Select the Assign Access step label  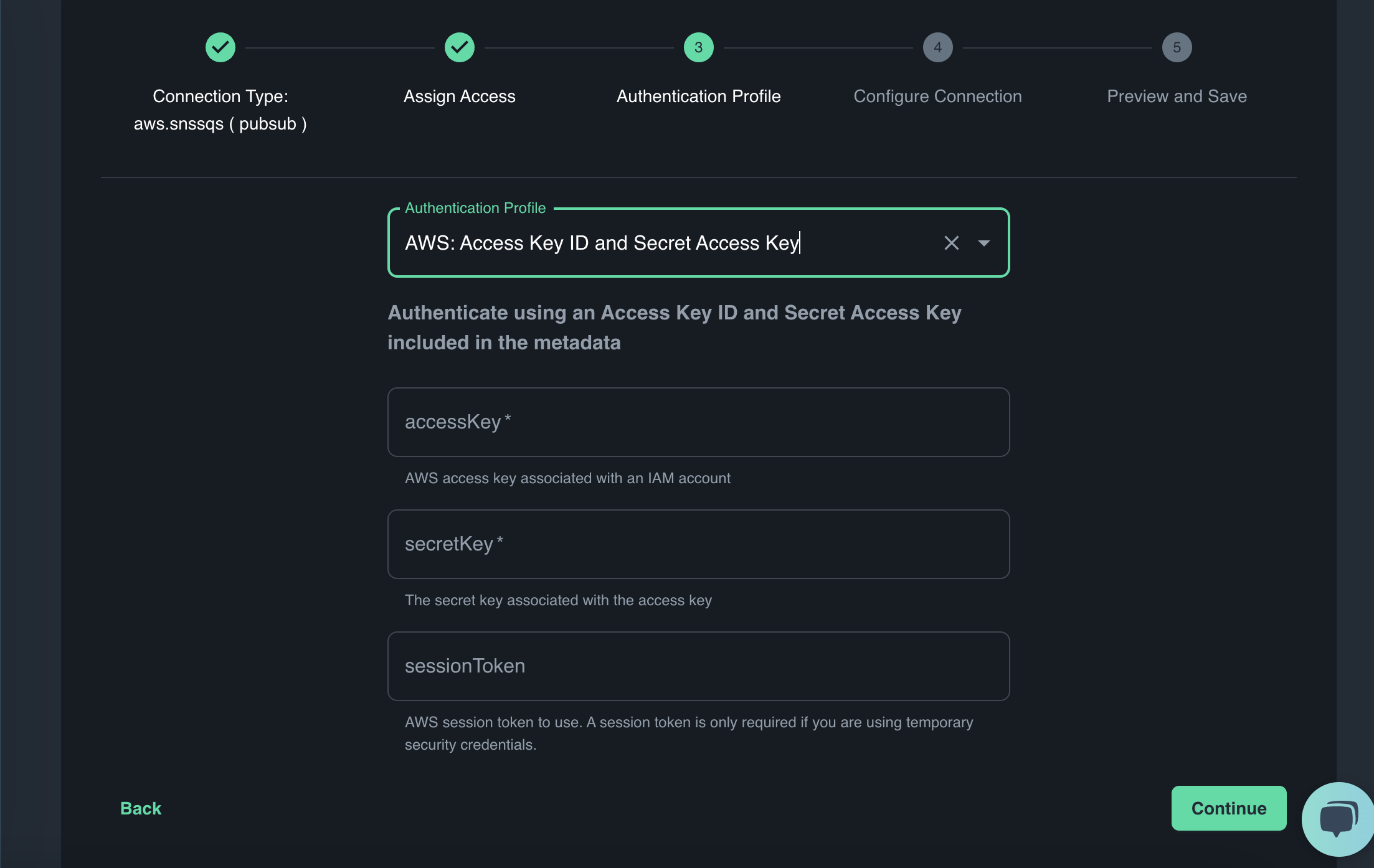point(460,97)
